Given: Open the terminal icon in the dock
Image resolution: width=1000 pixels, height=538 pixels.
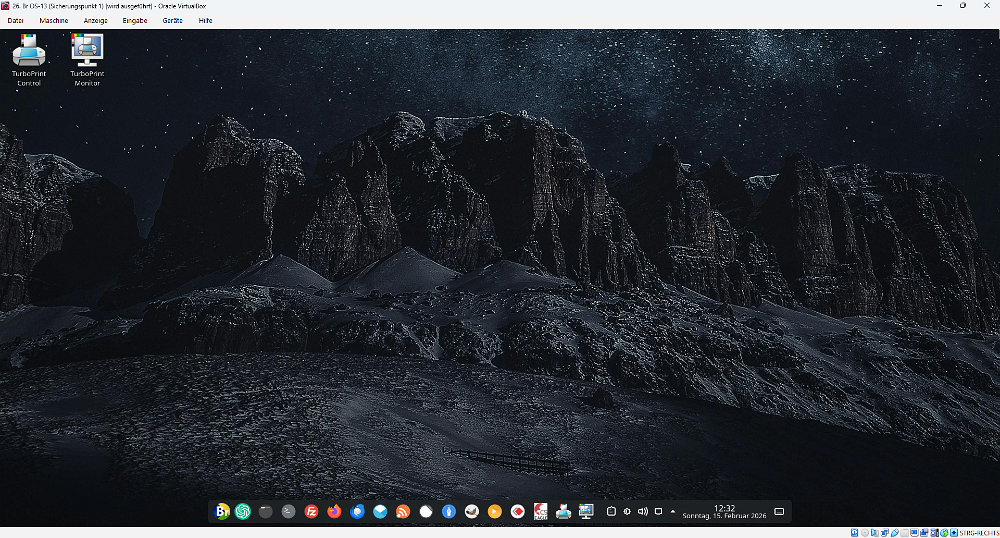Looking at the screenshot, I should pos(288,511).
